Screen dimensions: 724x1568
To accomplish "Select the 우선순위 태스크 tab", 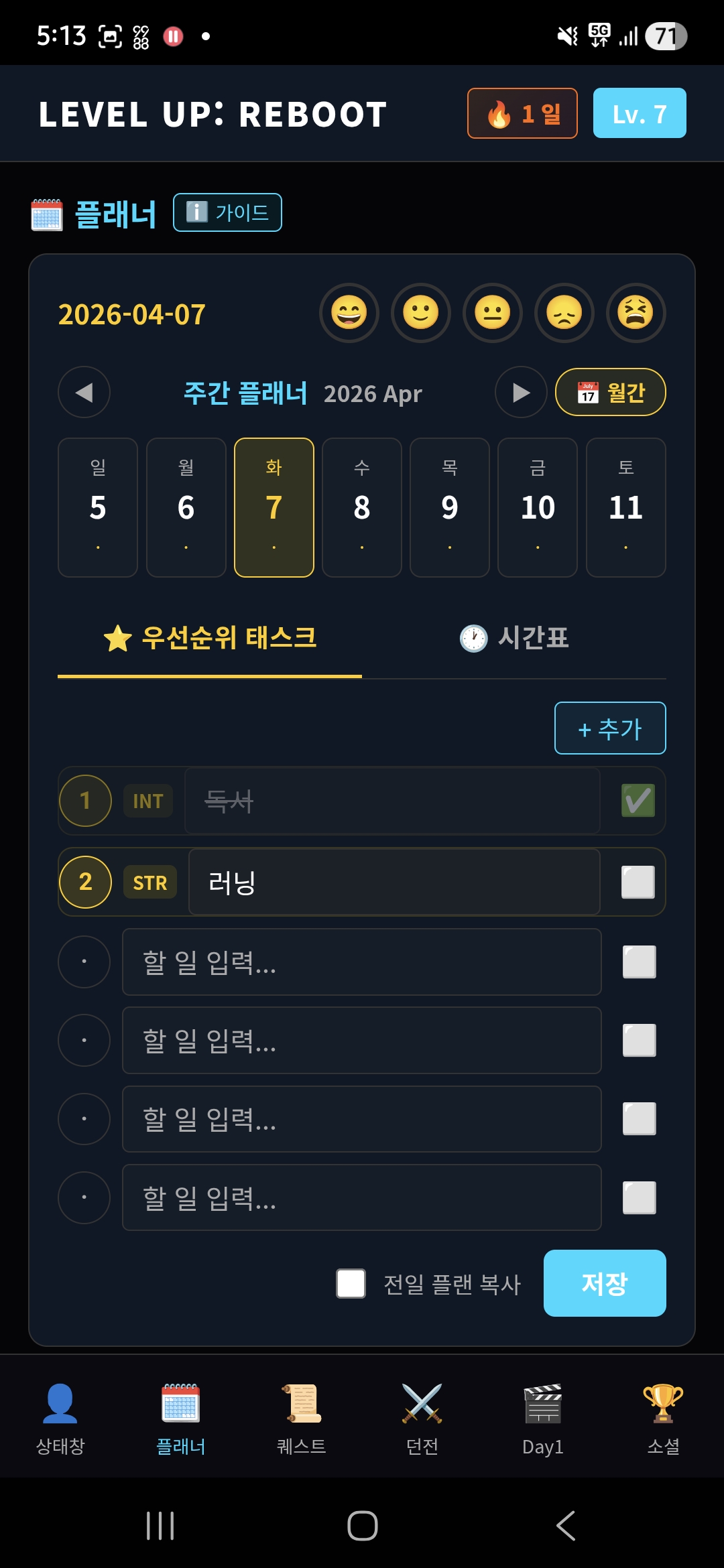I will pos(210,639).
